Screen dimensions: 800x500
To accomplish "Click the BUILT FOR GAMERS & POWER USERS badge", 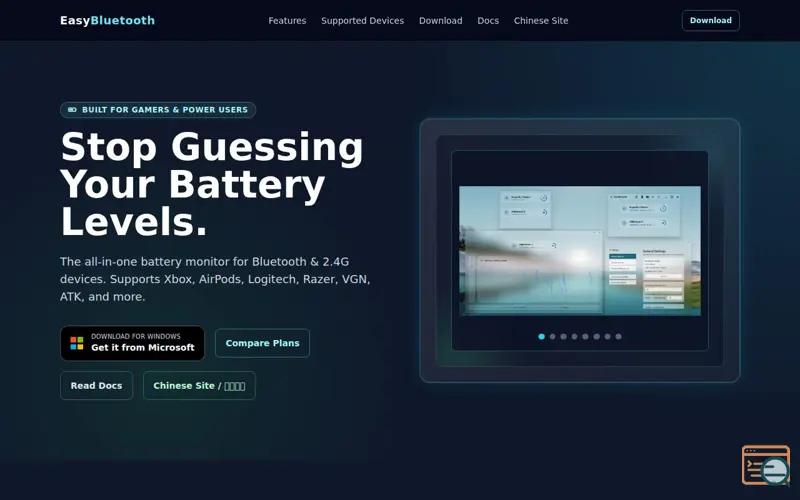I will coord(158,110).
